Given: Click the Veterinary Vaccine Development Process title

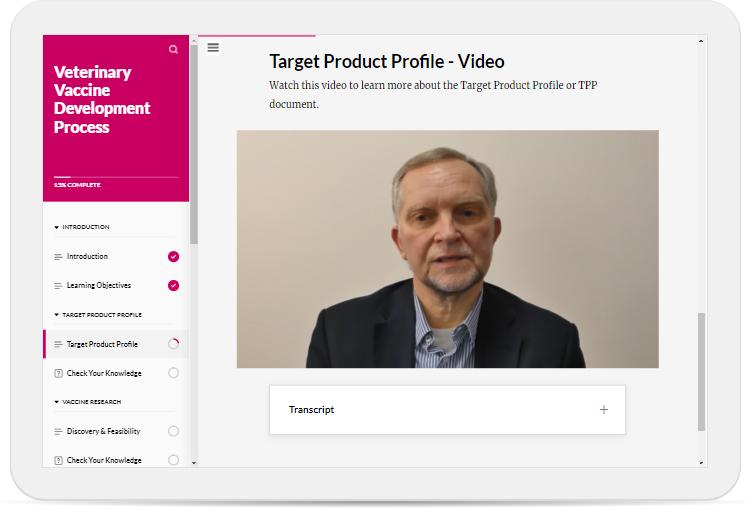Looking at the screenshot, I should click(102, 100).
